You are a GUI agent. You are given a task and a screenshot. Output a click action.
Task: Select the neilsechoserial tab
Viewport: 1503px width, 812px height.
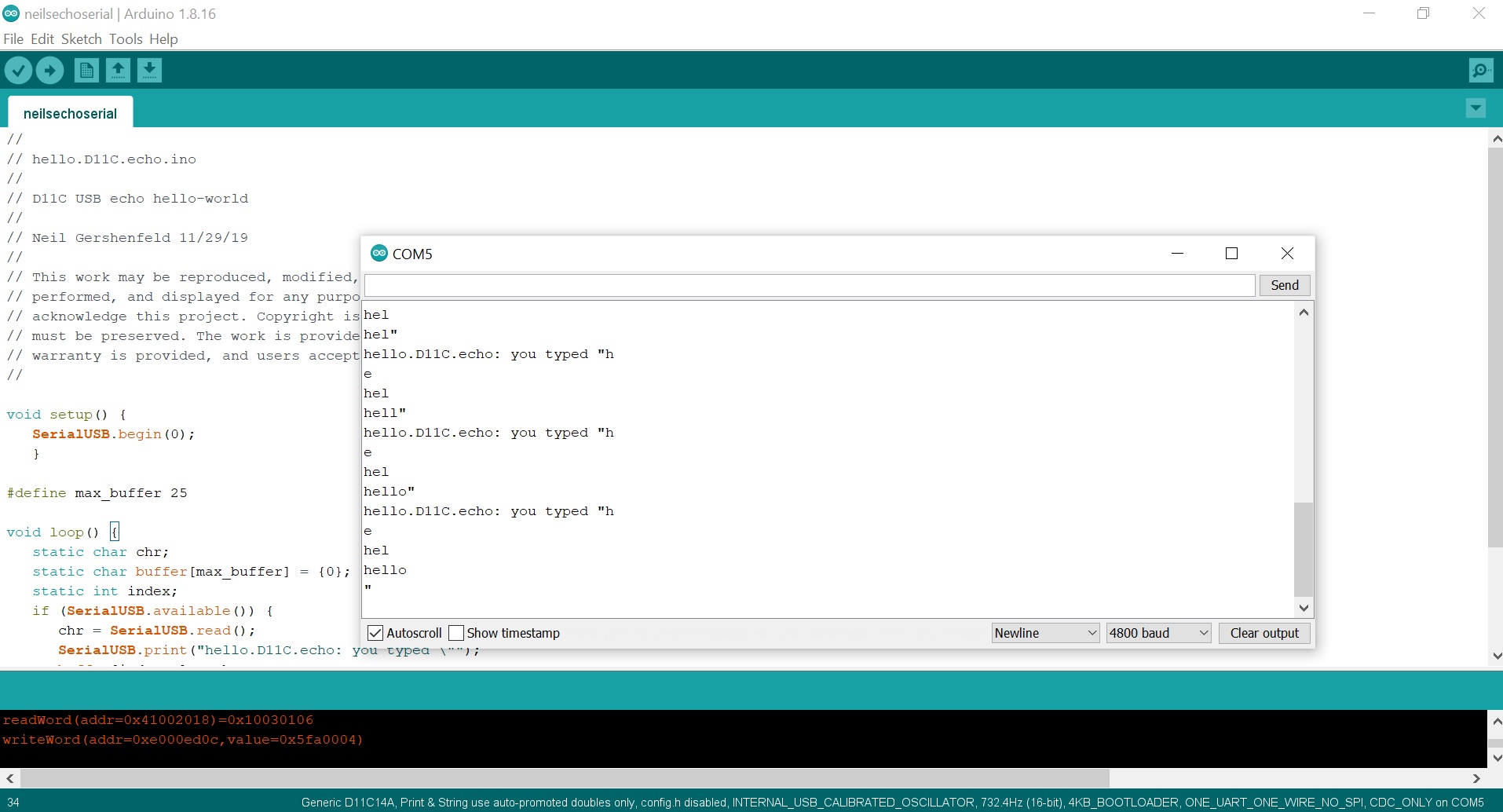coord(70,113)
